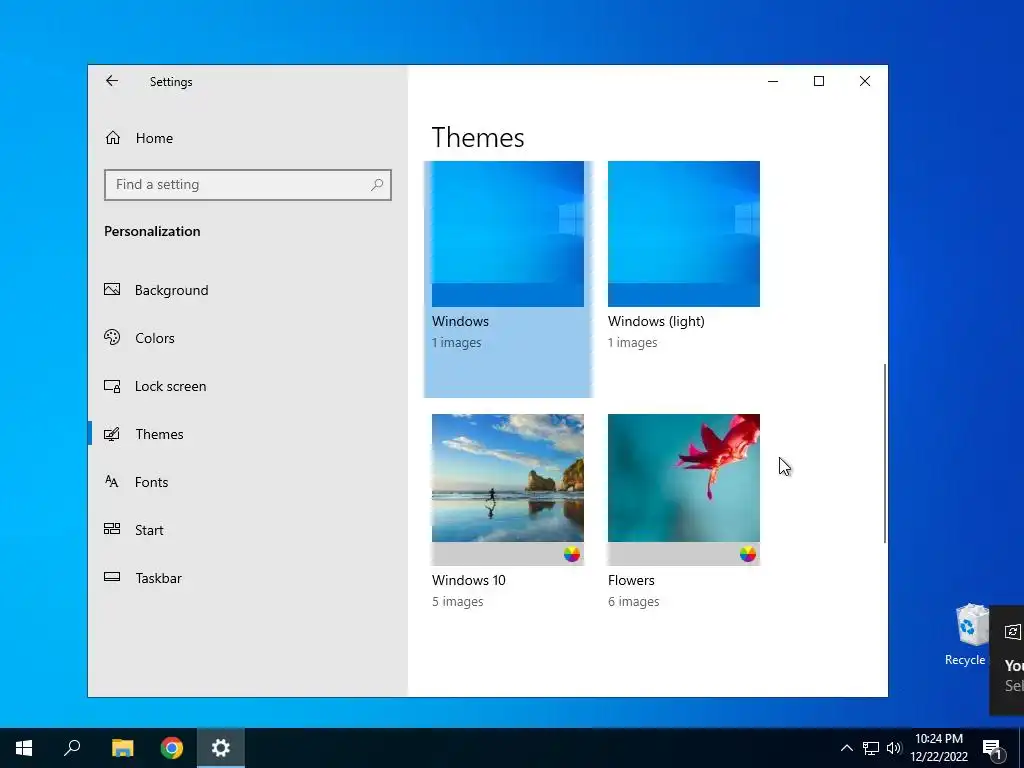Click the Themes label in sidebar

click(x=159, y=434)
